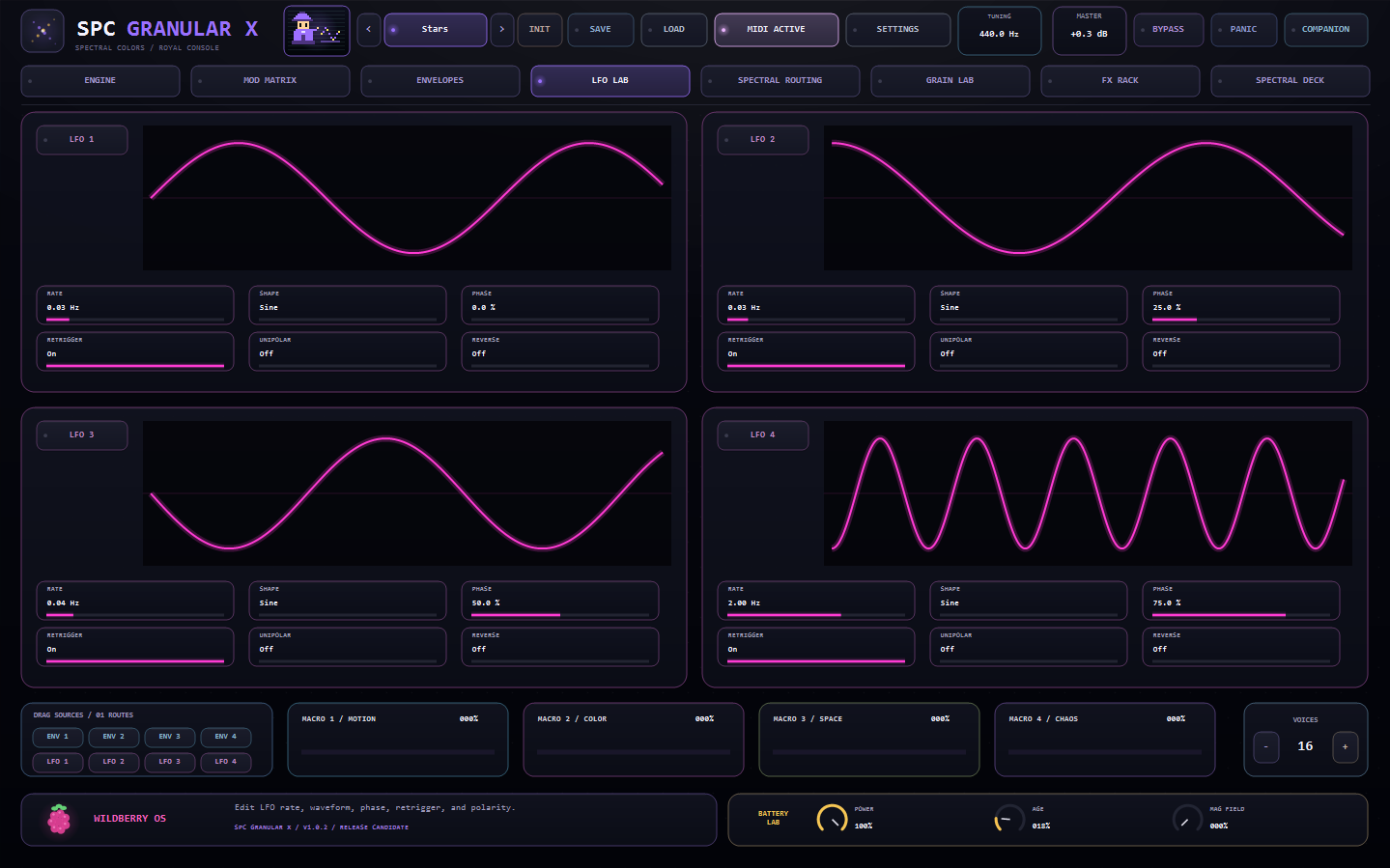Click the SAVE preset button

(x=601, y=30)
